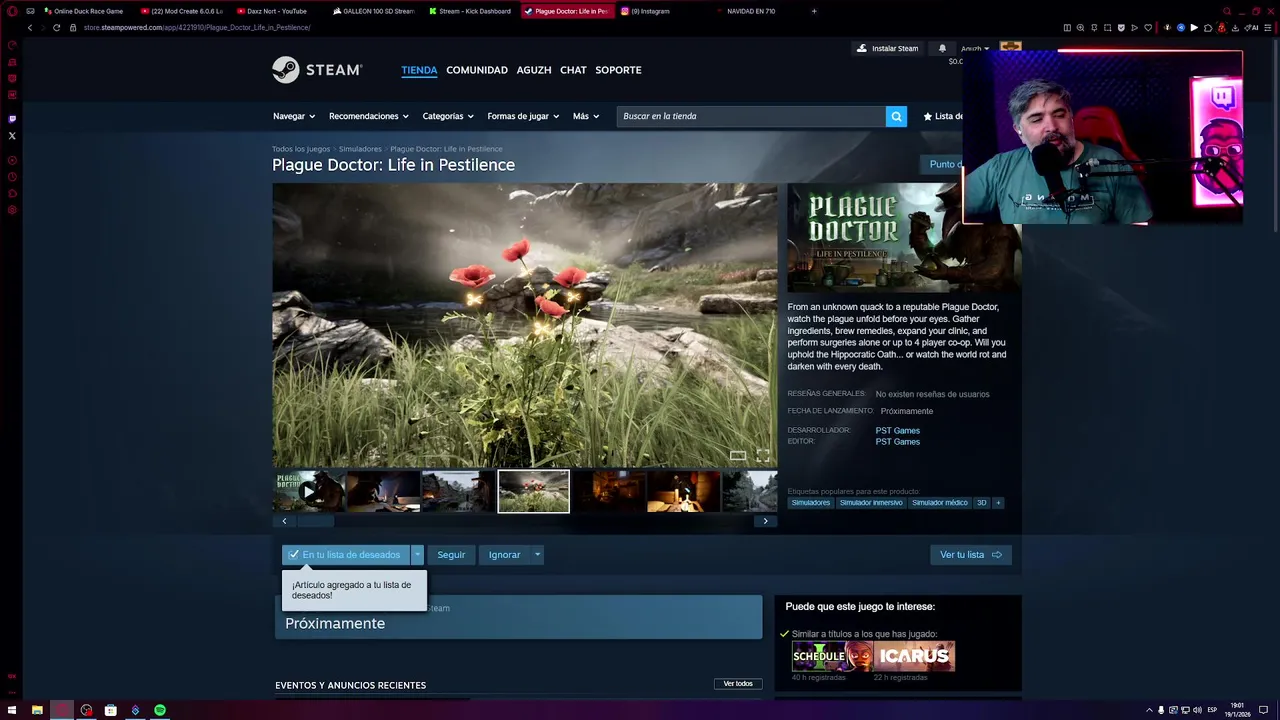Click the Schedule I game thumbnail
1280x720 pixels.
coord(833,656)
